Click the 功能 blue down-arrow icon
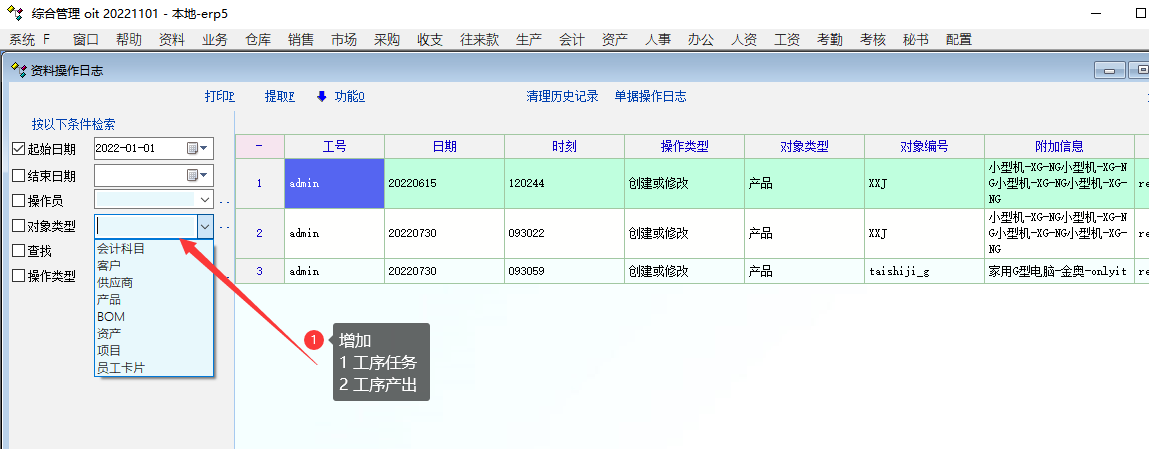This screenshot has width=1149, height=449. pos(322,97)
